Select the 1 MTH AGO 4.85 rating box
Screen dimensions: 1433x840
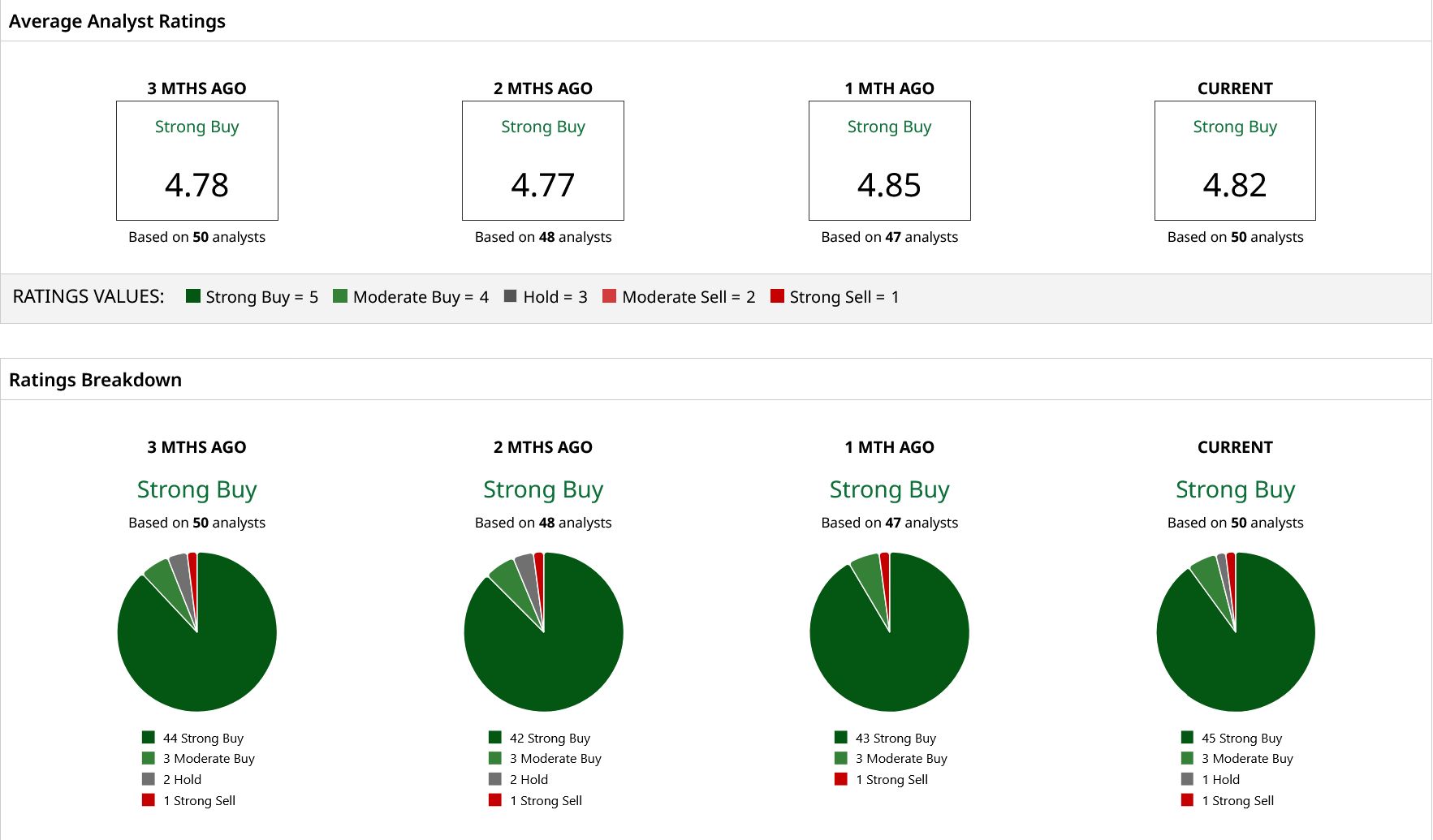tap(890, 161)
